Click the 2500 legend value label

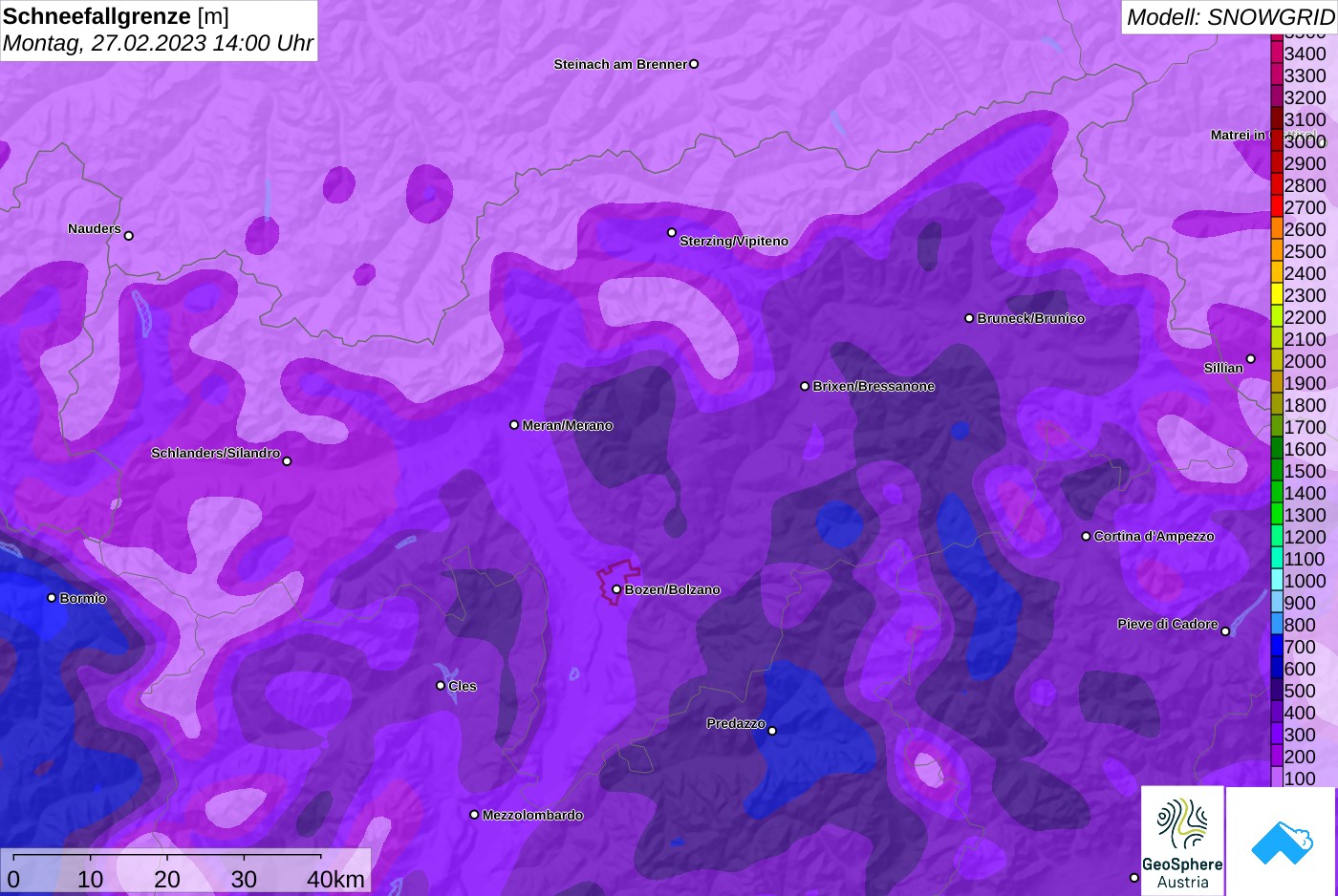tap(1306, 251)
